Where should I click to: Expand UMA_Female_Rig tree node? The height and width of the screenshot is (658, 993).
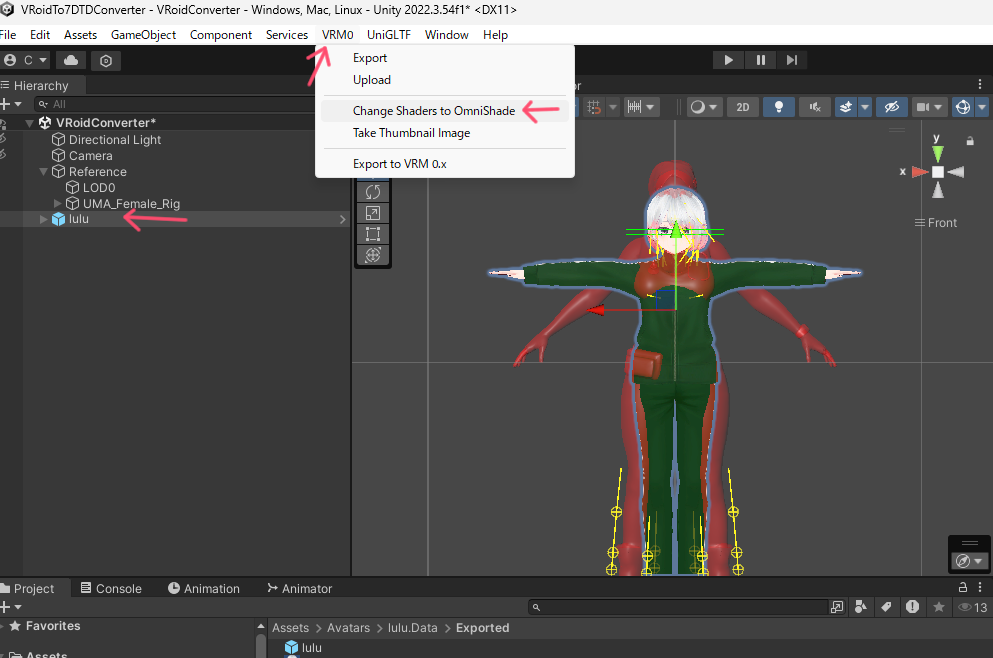58,204
